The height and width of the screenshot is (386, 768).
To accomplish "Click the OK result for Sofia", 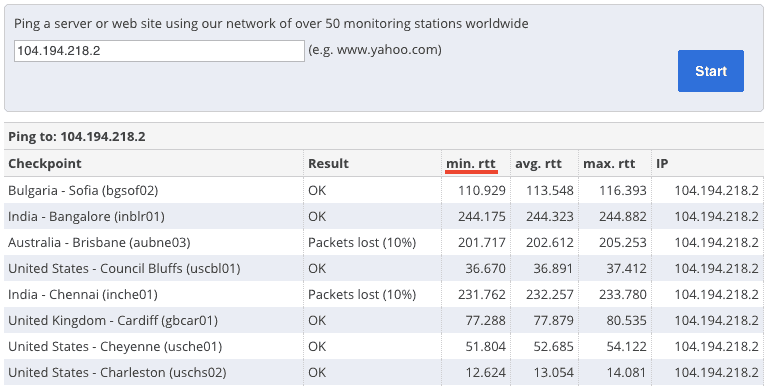I will pyautogui.click(x=317, y=191).
